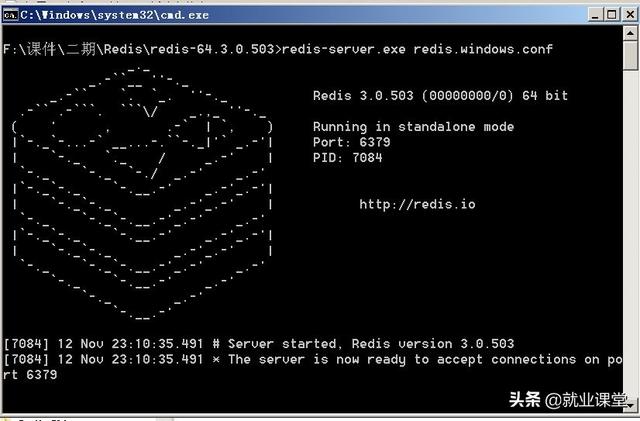Click the wrapped 'rt 6379' text
Viewport: 640px width, 421px height.
pyautogui.click(x=30, y=375)
